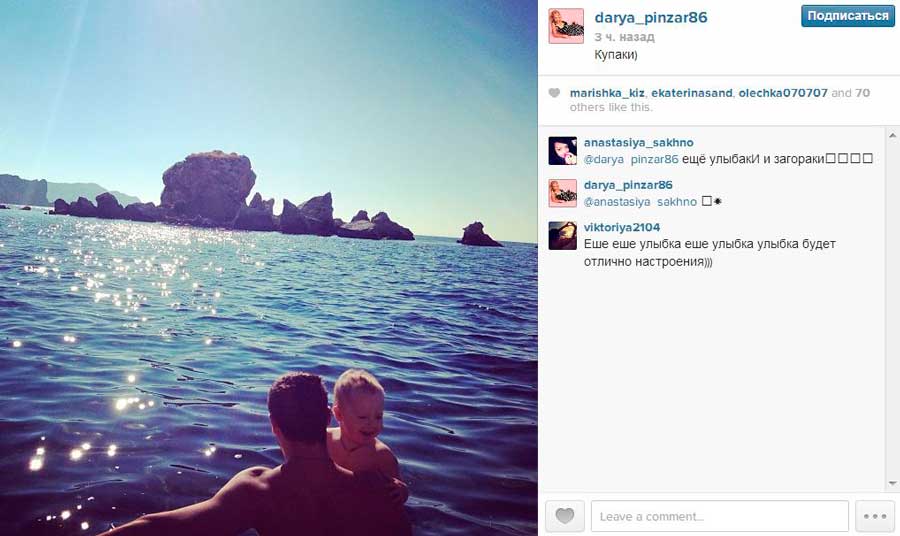The height and width of the screenshot is (536, 900).
Task: Open darya_pinzar86 profile avatar in header
Action: coord(566,26)
